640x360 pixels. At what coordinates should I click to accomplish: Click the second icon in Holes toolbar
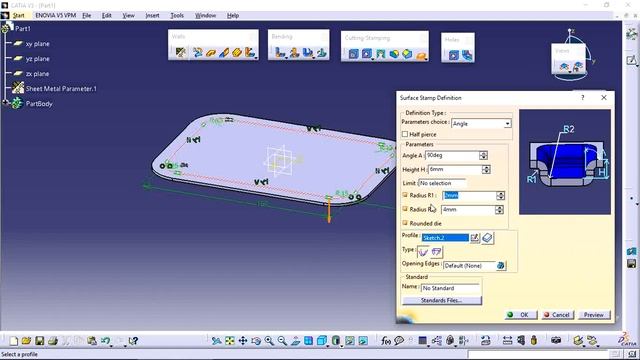tap(467, 55)
